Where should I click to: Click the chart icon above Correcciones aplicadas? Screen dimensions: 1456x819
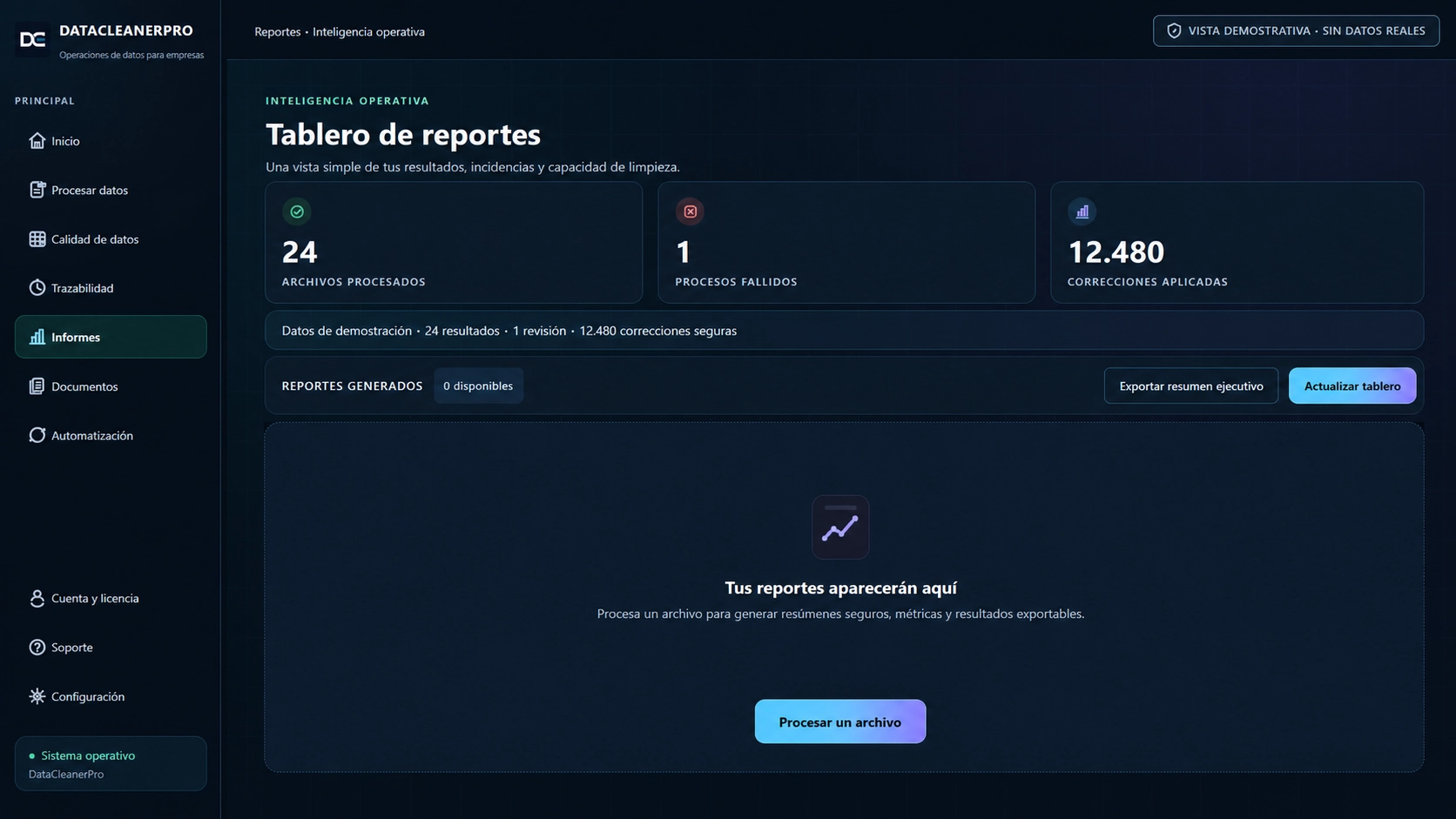[1082, 211]
